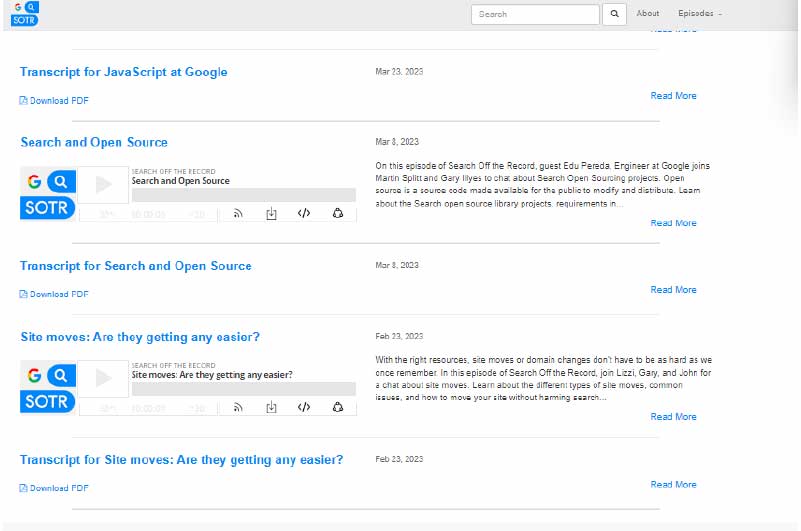
Task: Download the Search and Open Source episode audio
Action: point(271,214)
